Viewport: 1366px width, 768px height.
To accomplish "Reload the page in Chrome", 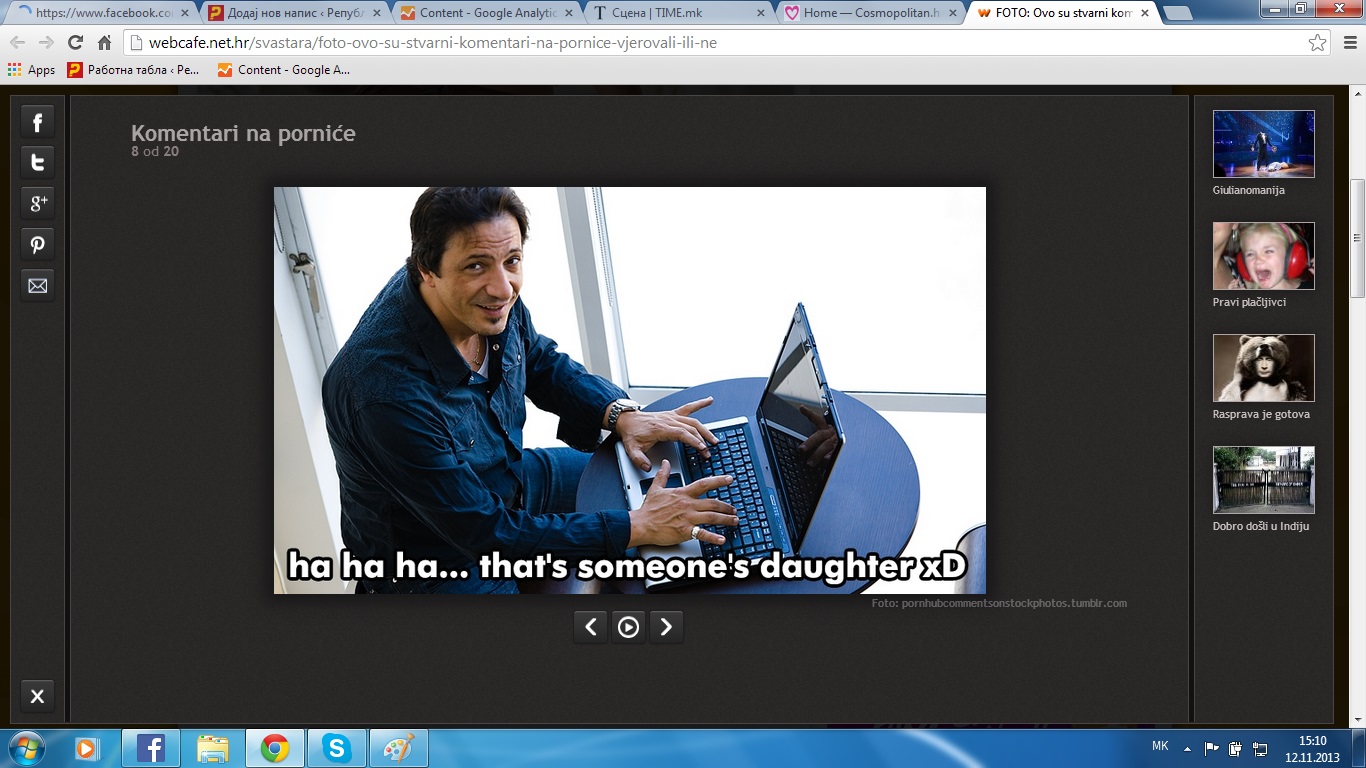I will click(75, 43).
